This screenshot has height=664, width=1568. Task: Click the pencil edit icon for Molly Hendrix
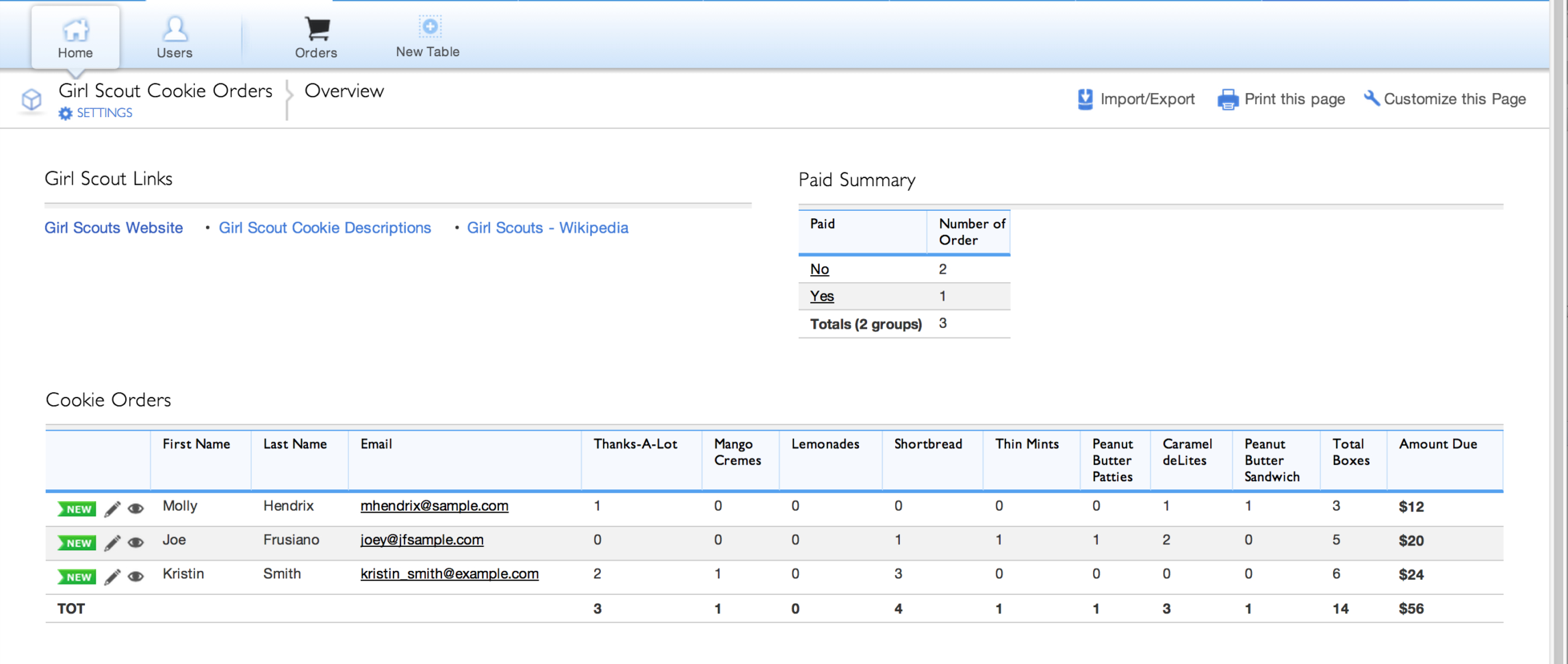pos(112,509)
